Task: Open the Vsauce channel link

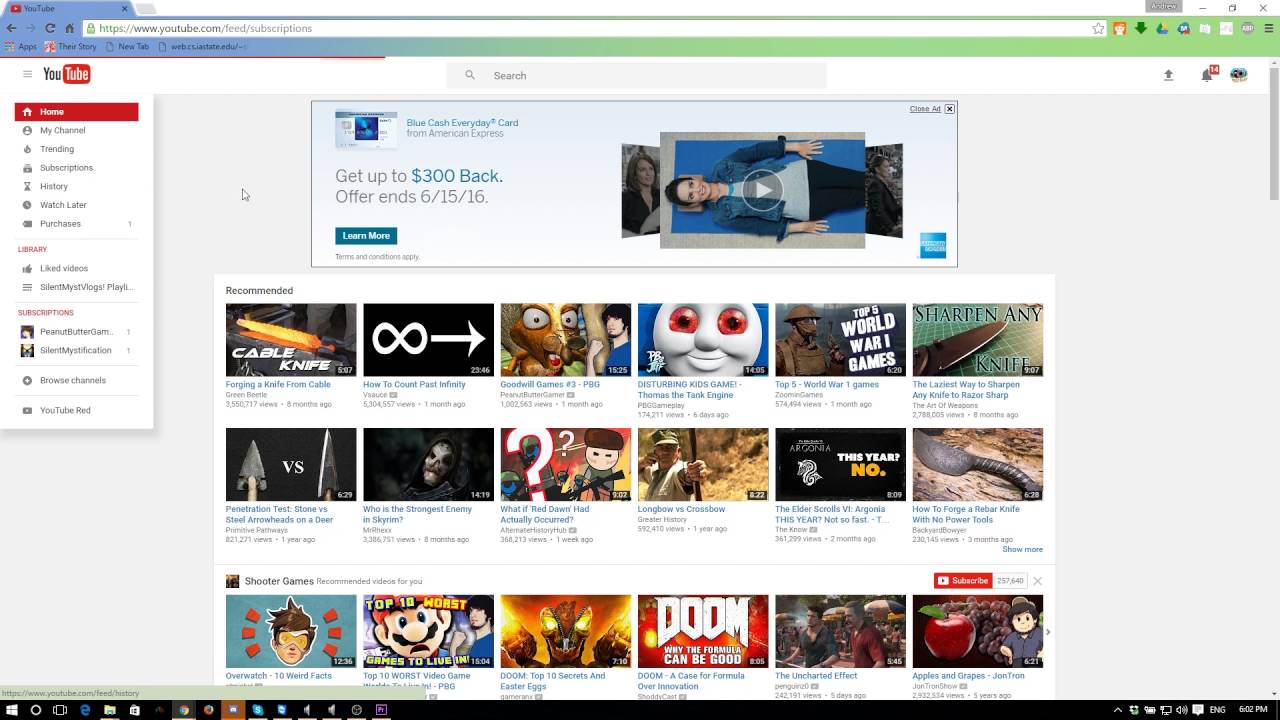Action: point(375,395)
